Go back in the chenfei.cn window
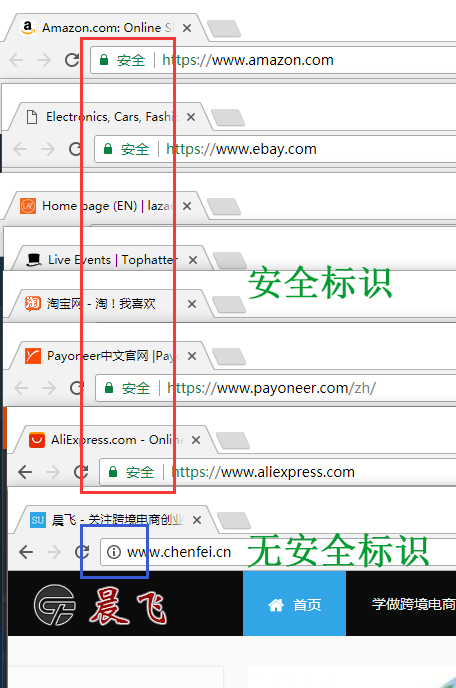 pos(26,552)
